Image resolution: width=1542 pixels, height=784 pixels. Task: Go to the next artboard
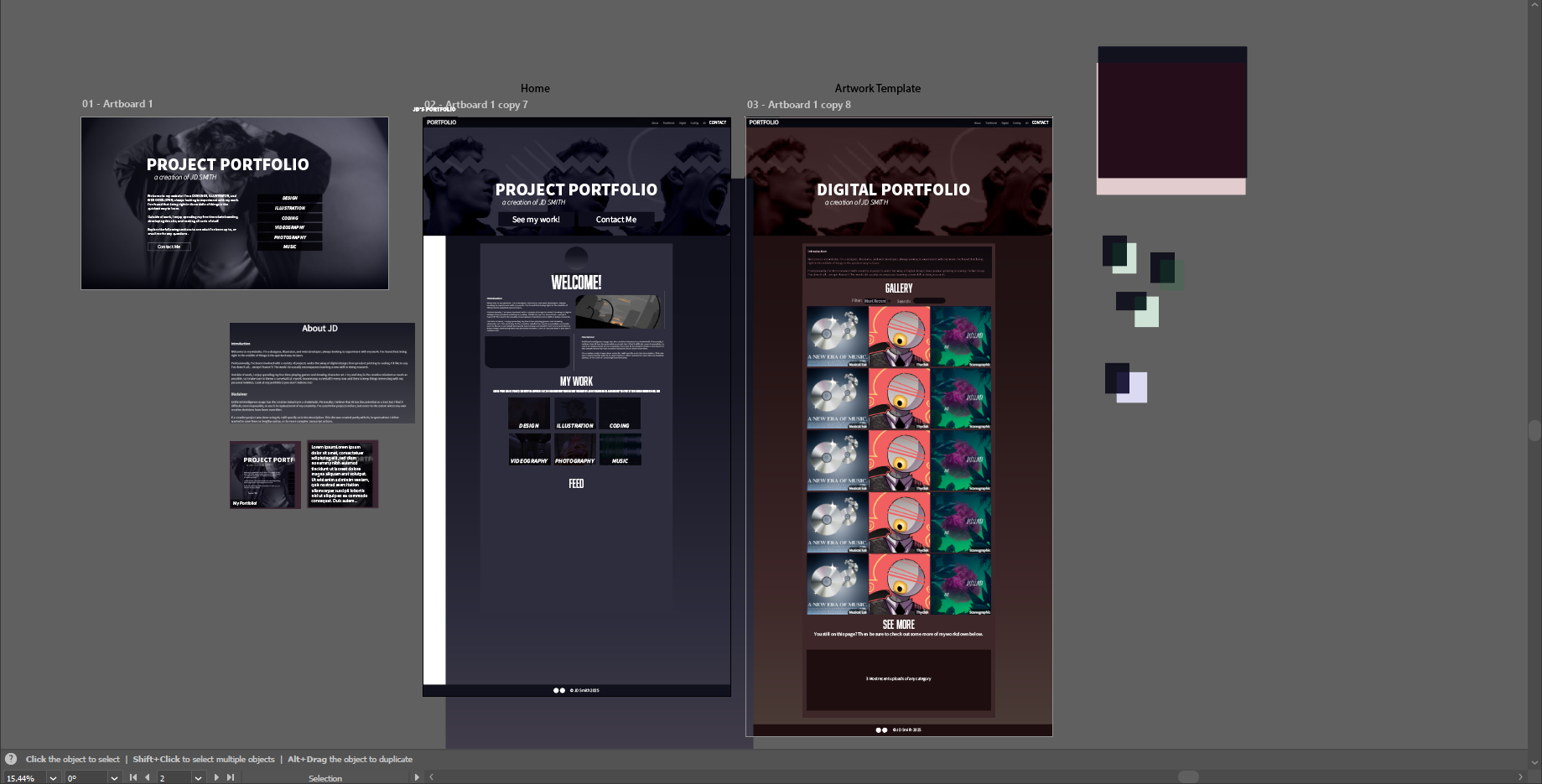point(216,777)
